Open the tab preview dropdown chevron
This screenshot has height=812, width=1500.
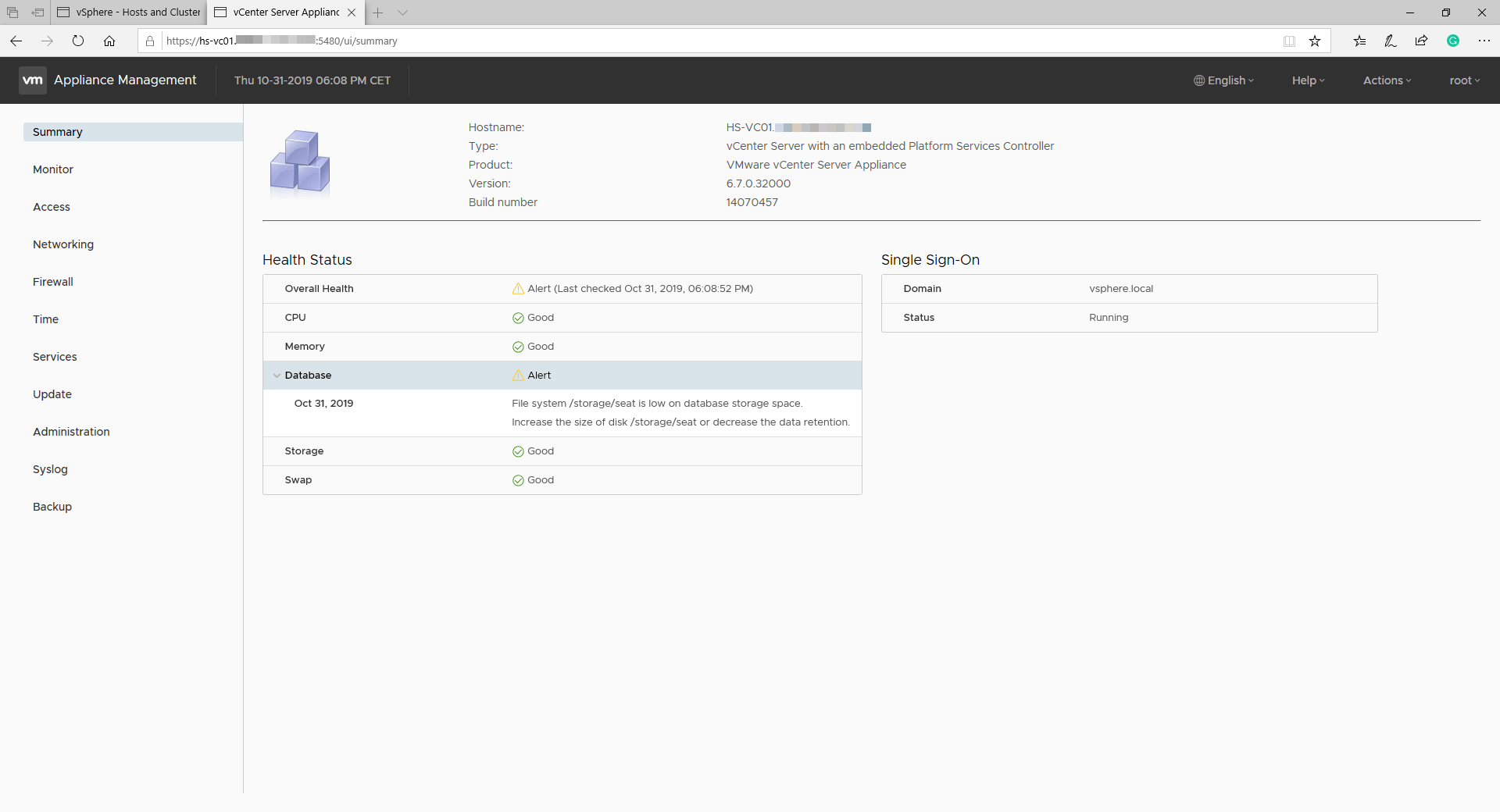click(403, 12)
